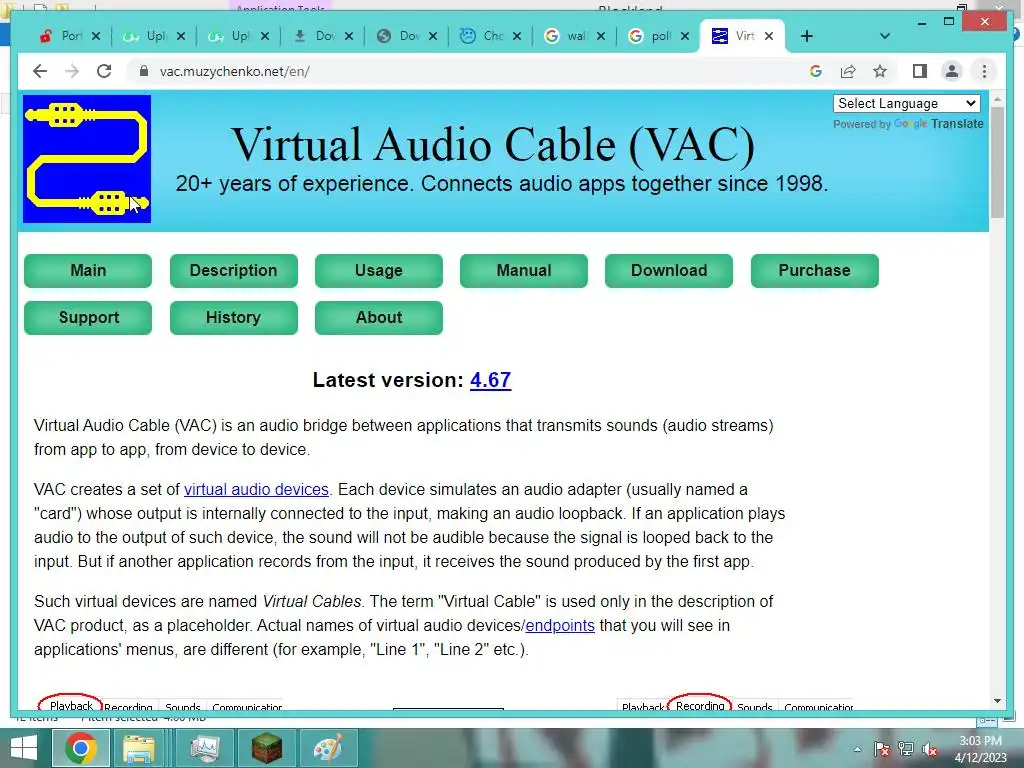Click the History button
Image resolution: width=1024 pixels, height=768 pixels.
click(x=234, y=317)
